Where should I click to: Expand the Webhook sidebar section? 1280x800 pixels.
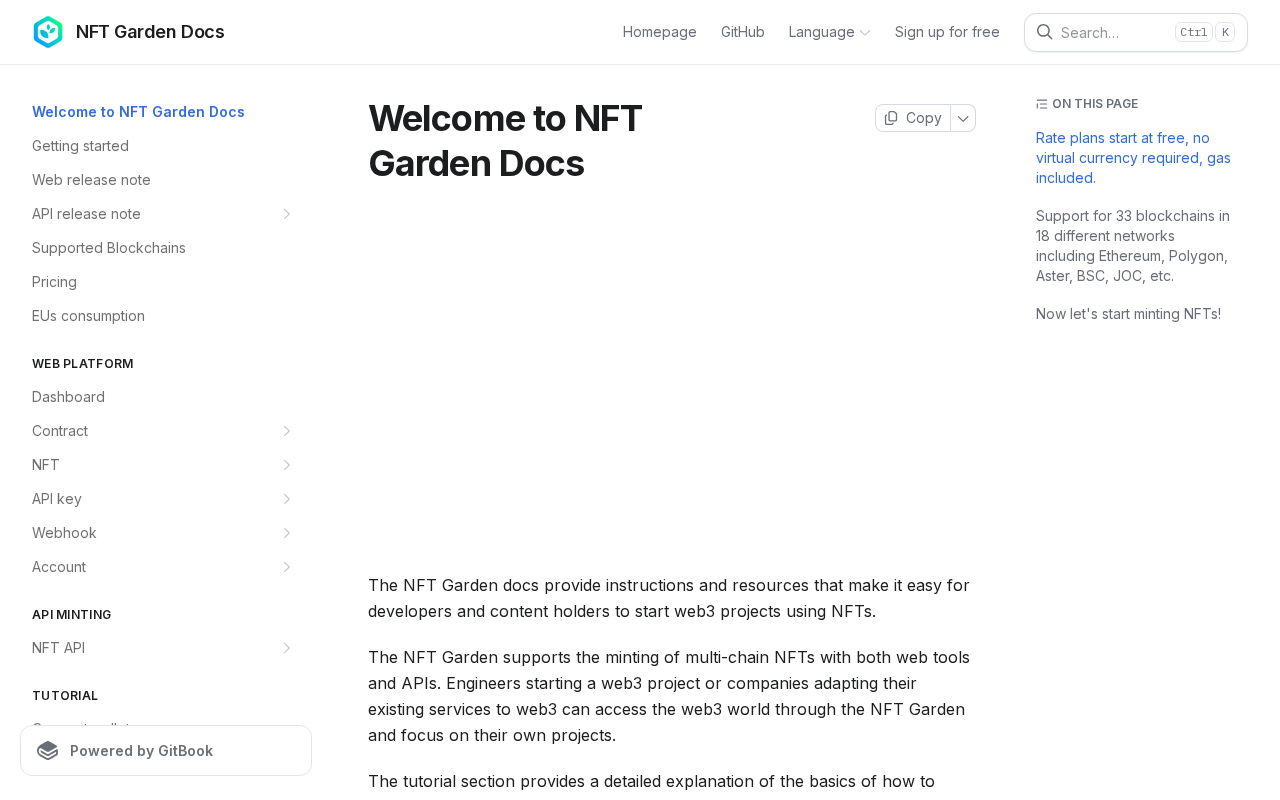(x=286, y=533)
